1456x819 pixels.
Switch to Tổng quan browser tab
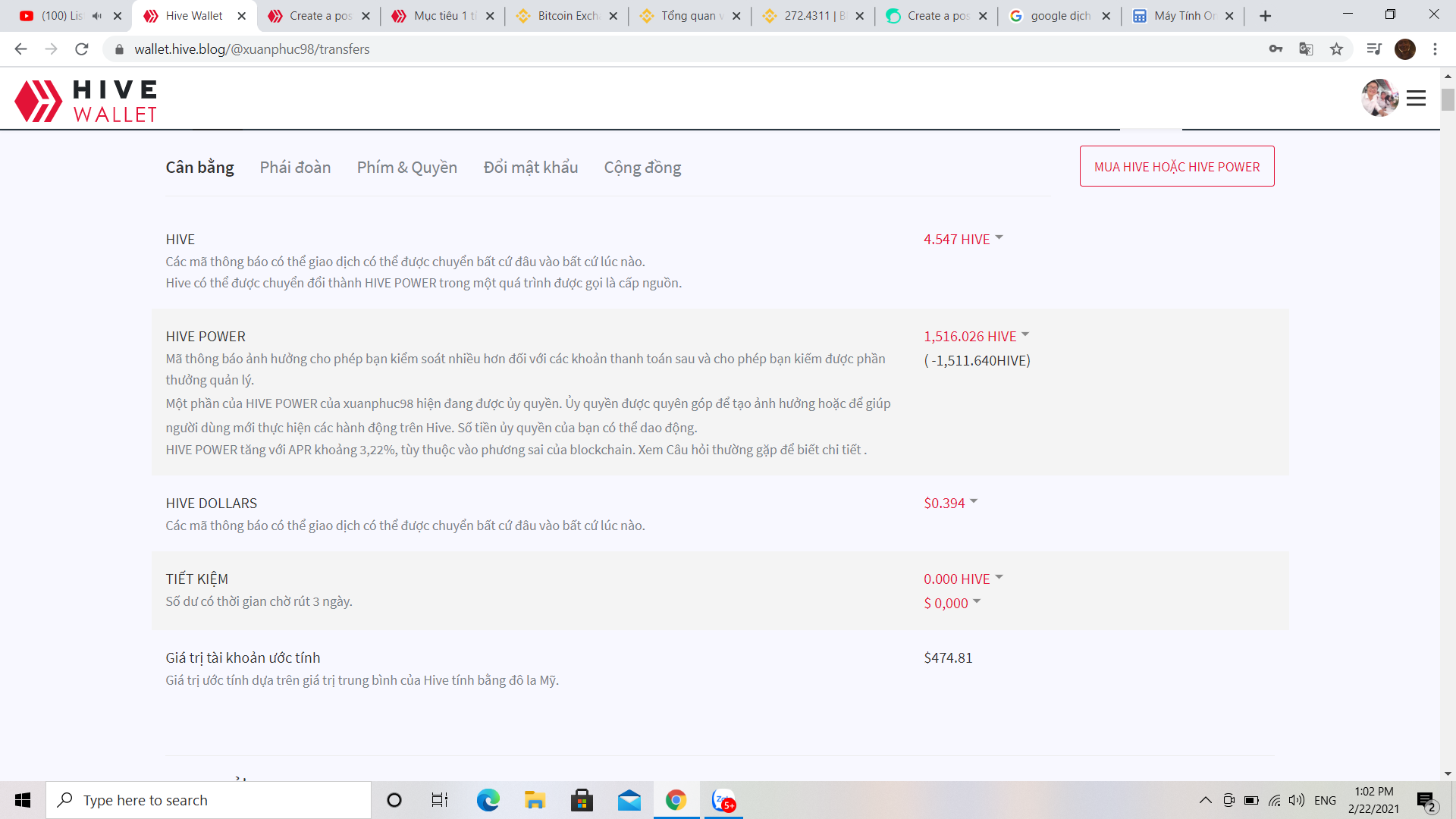click(x=692, y=16)
